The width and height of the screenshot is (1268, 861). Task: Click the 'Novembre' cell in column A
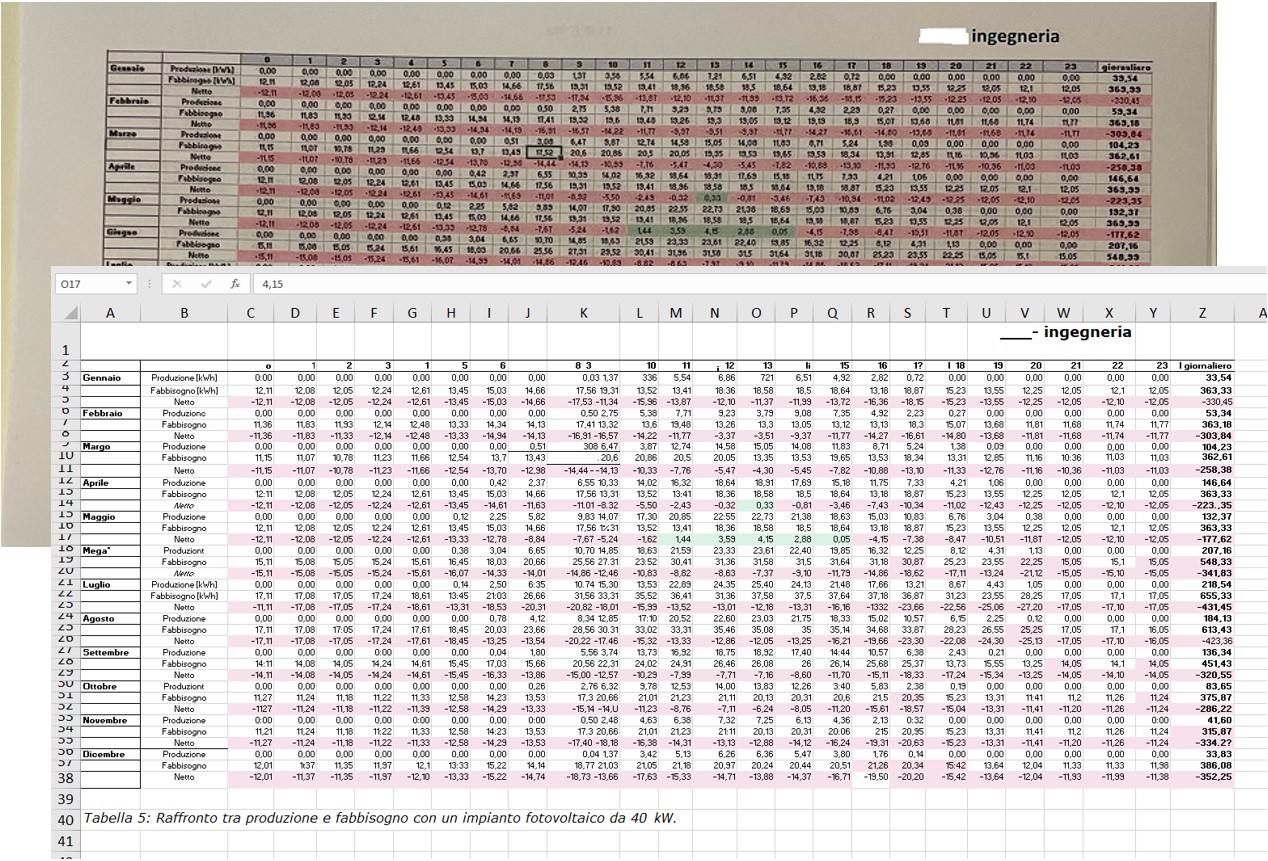(110, 721)
